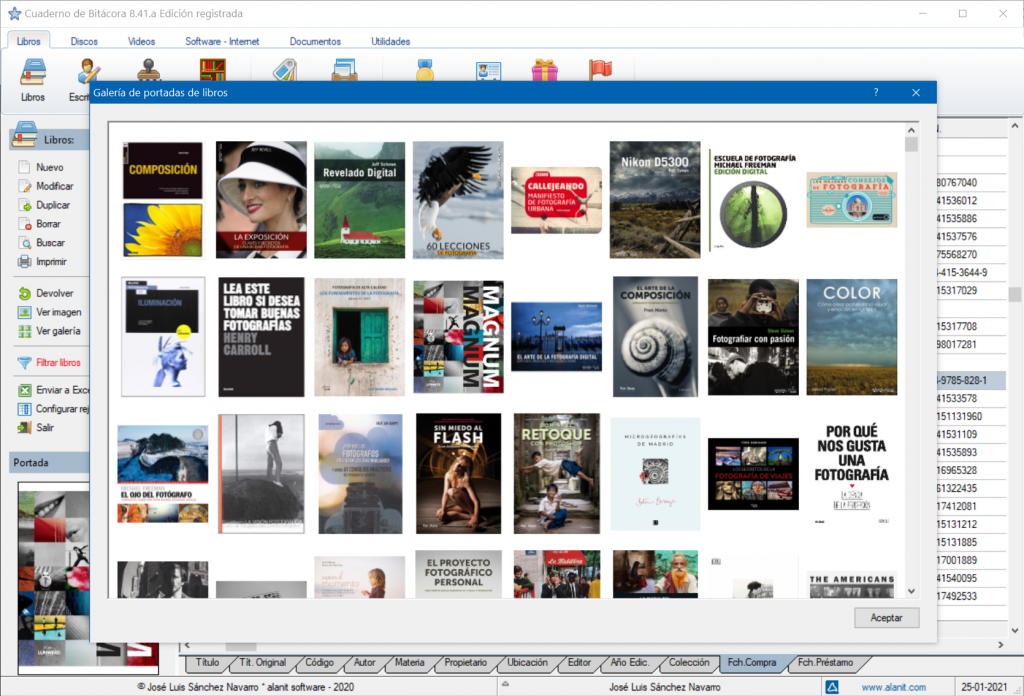1024x696 pixels.
Task: Click Devolver in the Libros panel
Action: click(x=54, y=294)
